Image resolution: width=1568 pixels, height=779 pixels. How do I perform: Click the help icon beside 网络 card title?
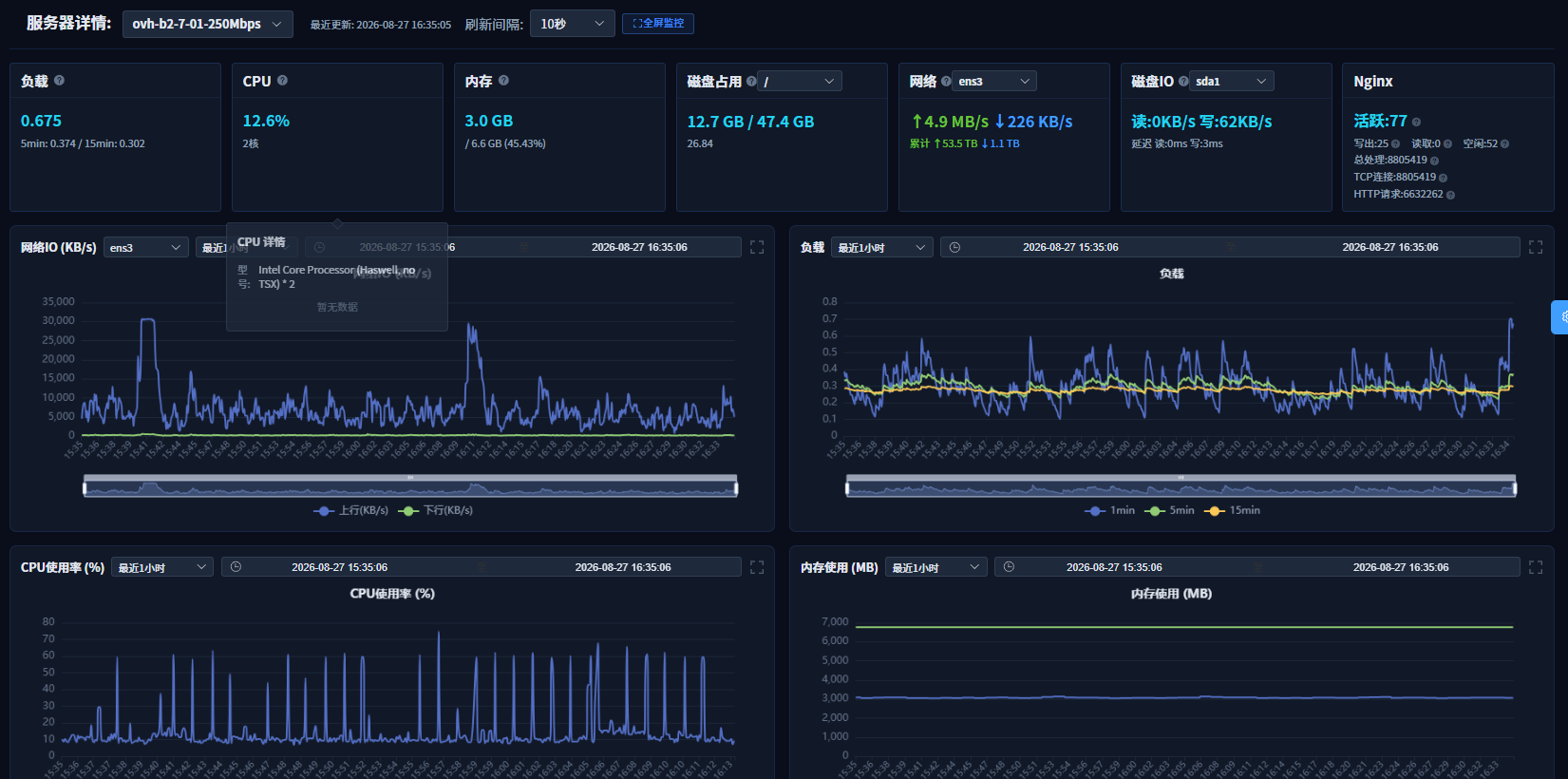(x=946, y=82)
